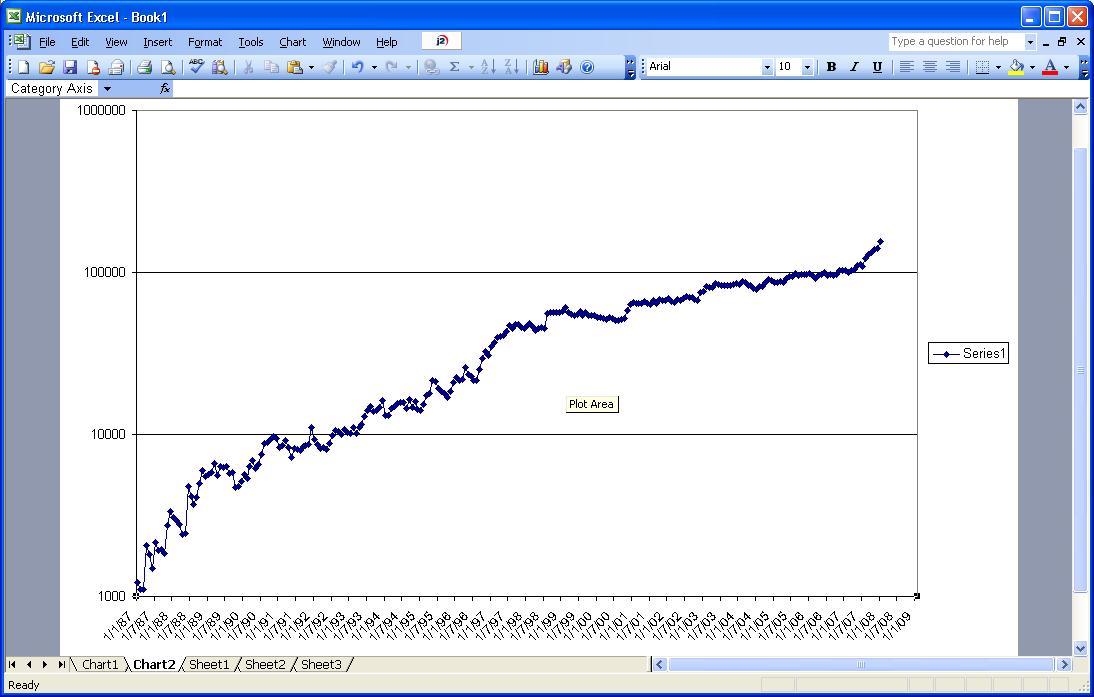Image resolution: width=1094 pixels, height=697 pixels.
Task: Click the Type a question for help box
Action: click(x=954, y=41)
